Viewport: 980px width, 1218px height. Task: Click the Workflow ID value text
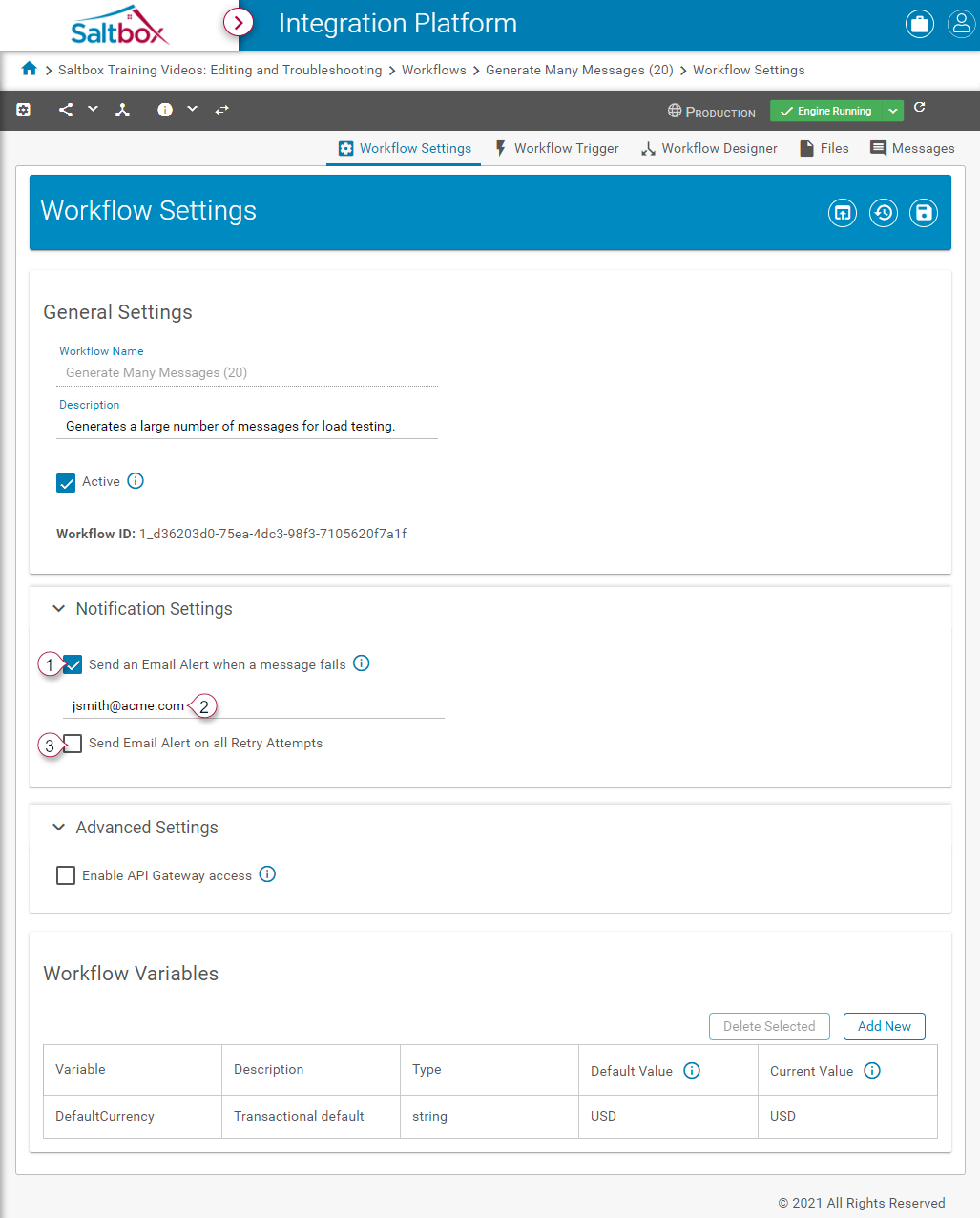pos(273,534)
